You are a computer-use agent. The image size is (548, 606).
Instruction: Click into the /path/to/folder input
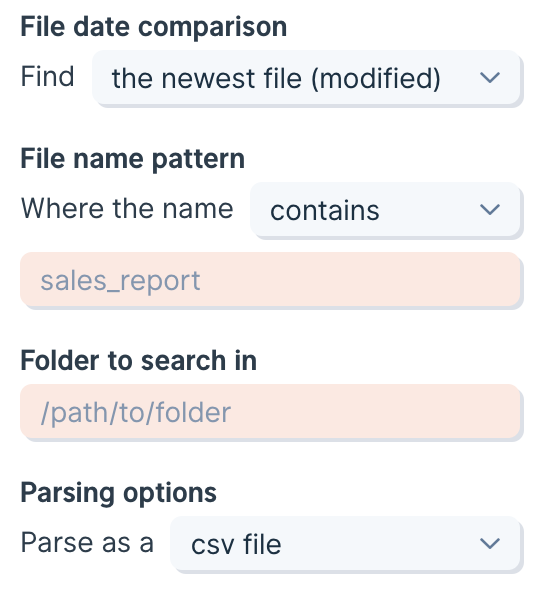(270, 412)
